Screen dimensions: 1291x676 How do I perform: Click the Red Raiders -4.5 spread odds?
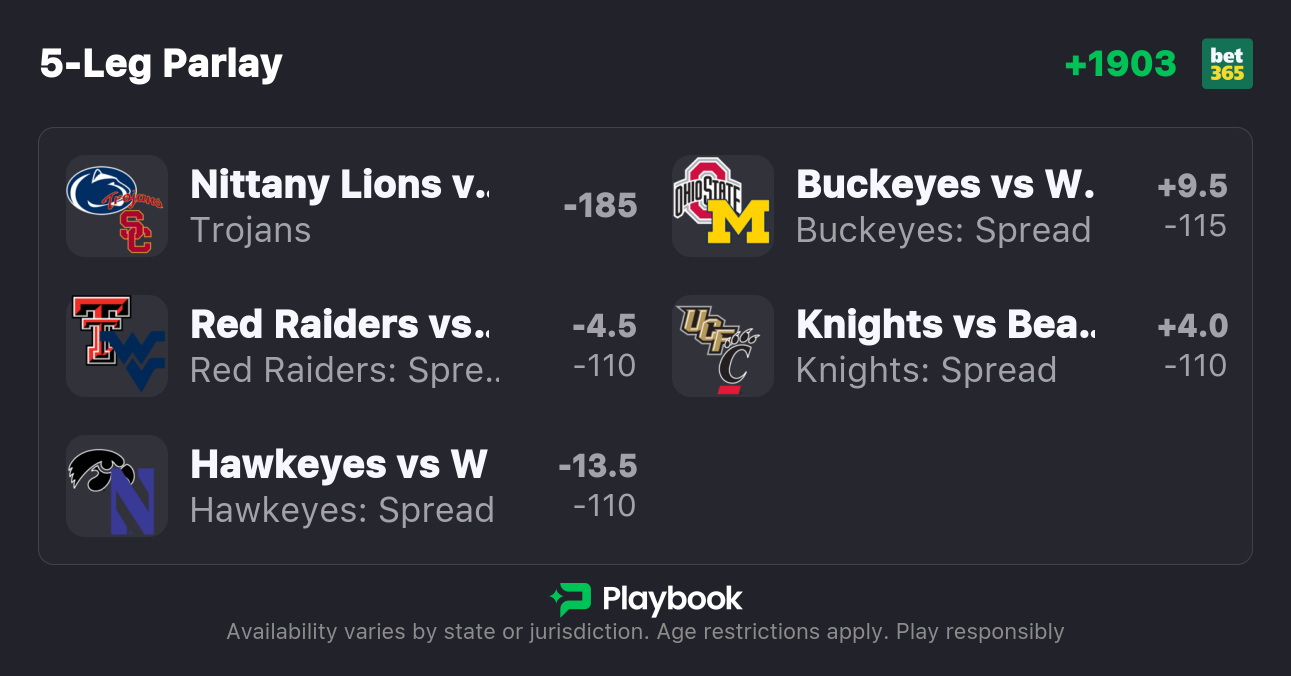point(604,327)
